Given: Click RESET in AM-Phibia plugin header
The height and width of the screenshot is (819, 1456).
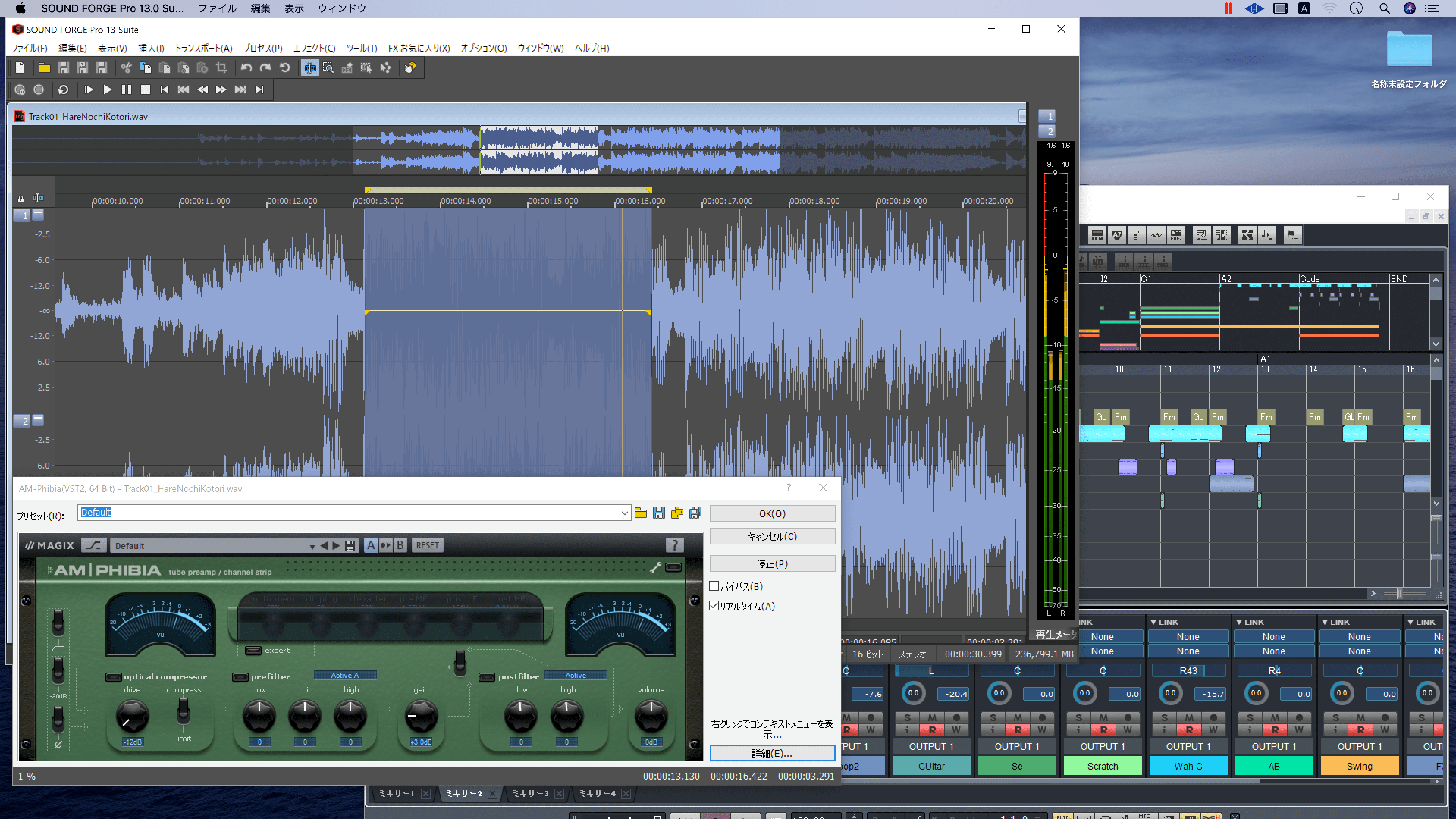Looking at the screenshot, I should pos(427,545).
